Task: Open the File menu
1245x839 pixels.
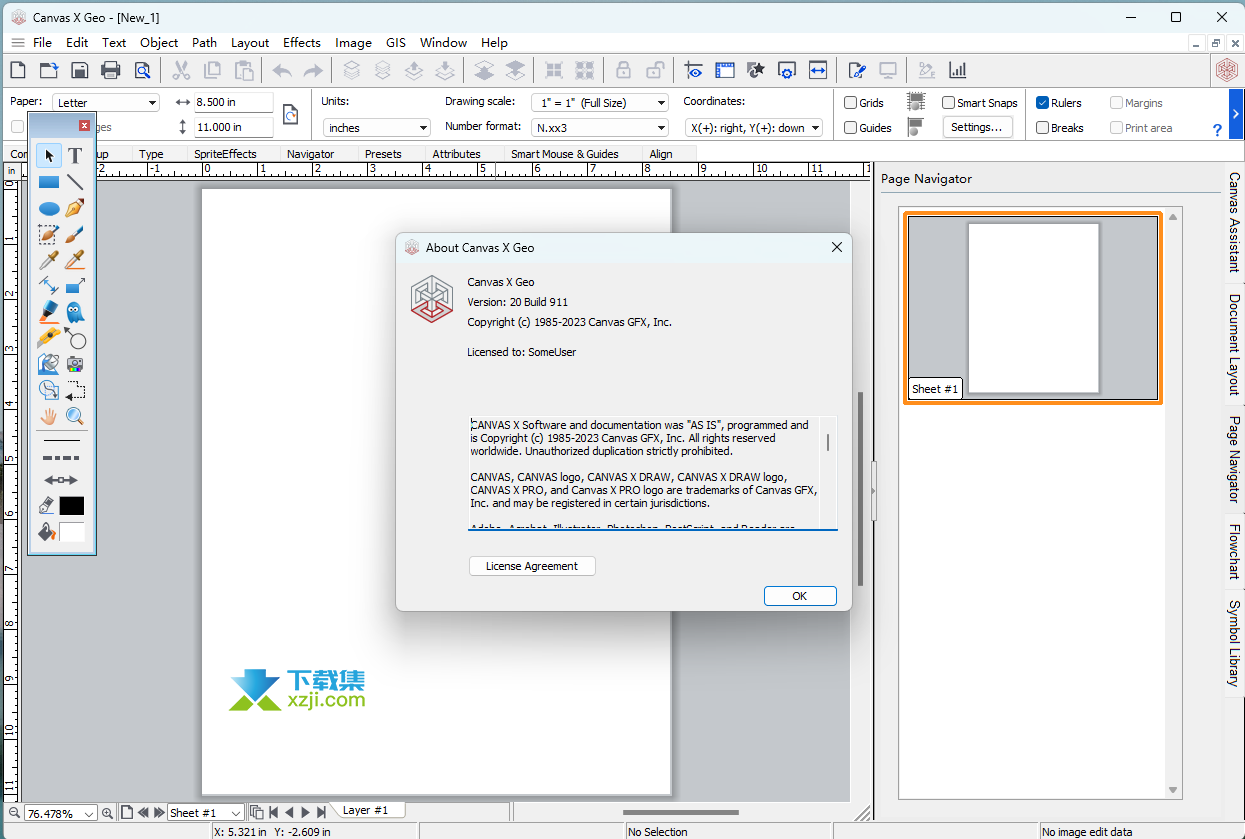Action: [x=42, y=43]
